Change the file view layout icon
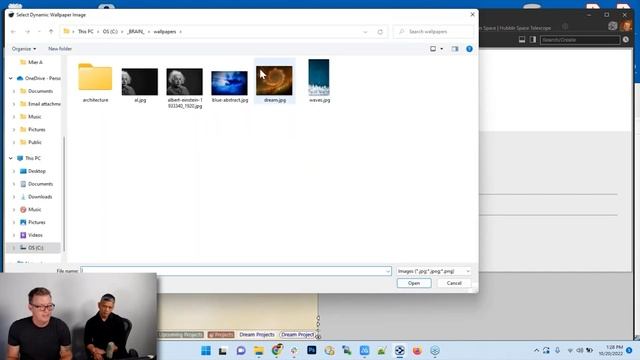 coord(433,49)
